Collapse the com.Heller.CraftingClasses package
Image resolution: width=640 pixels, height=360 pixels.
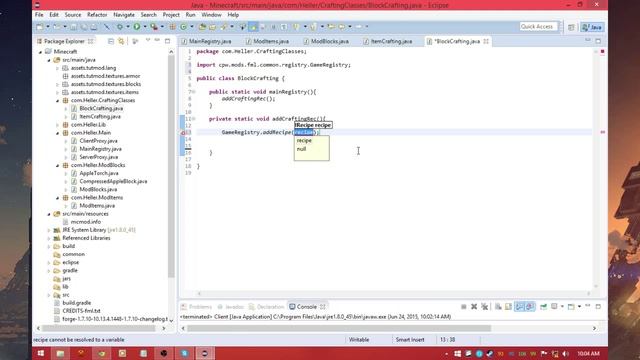(x=58, y=100)
